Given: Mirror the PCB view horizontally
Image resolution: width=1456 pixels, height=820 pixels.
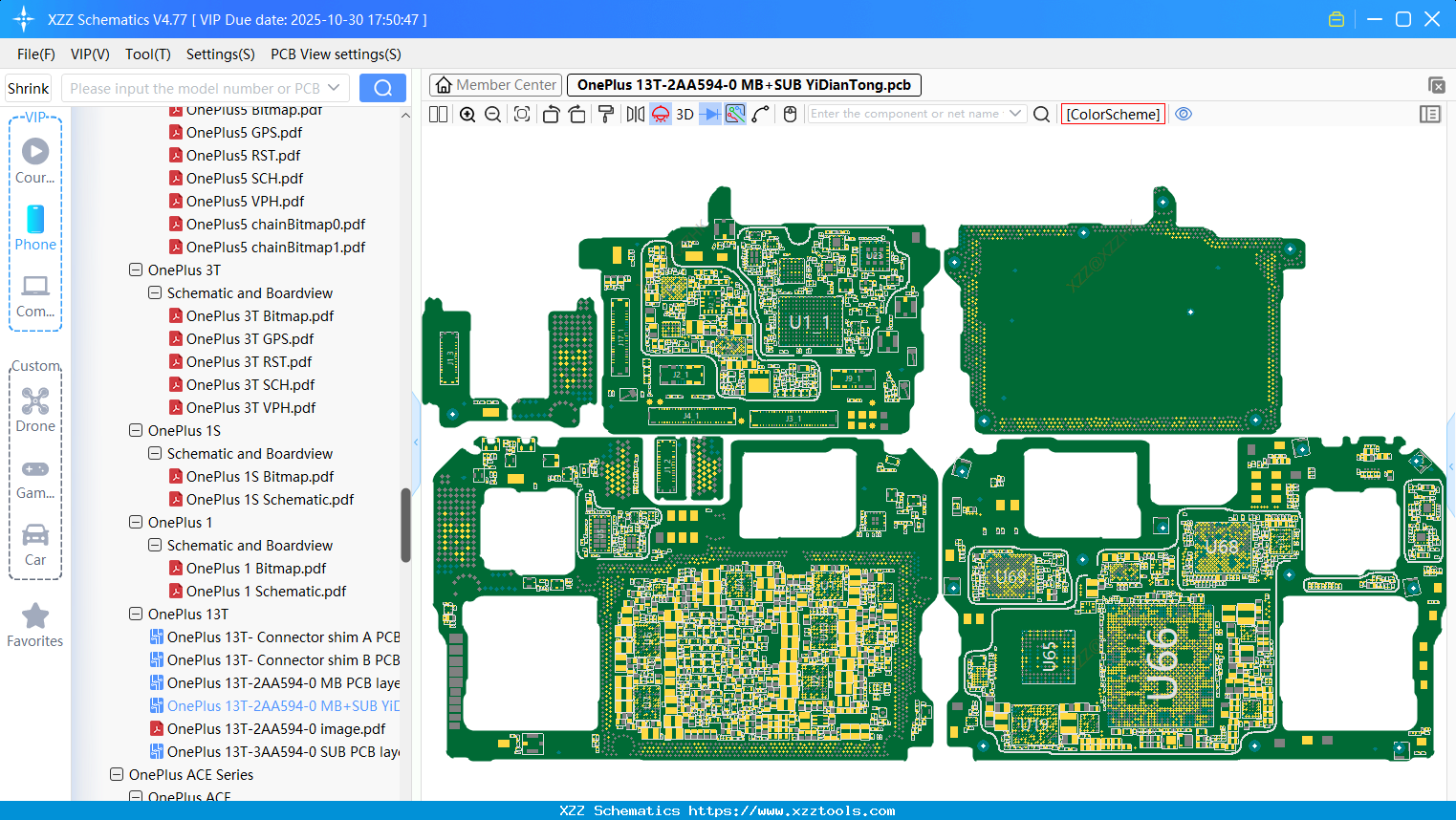Looking at the screenshot, I should (x=635, y=115).
